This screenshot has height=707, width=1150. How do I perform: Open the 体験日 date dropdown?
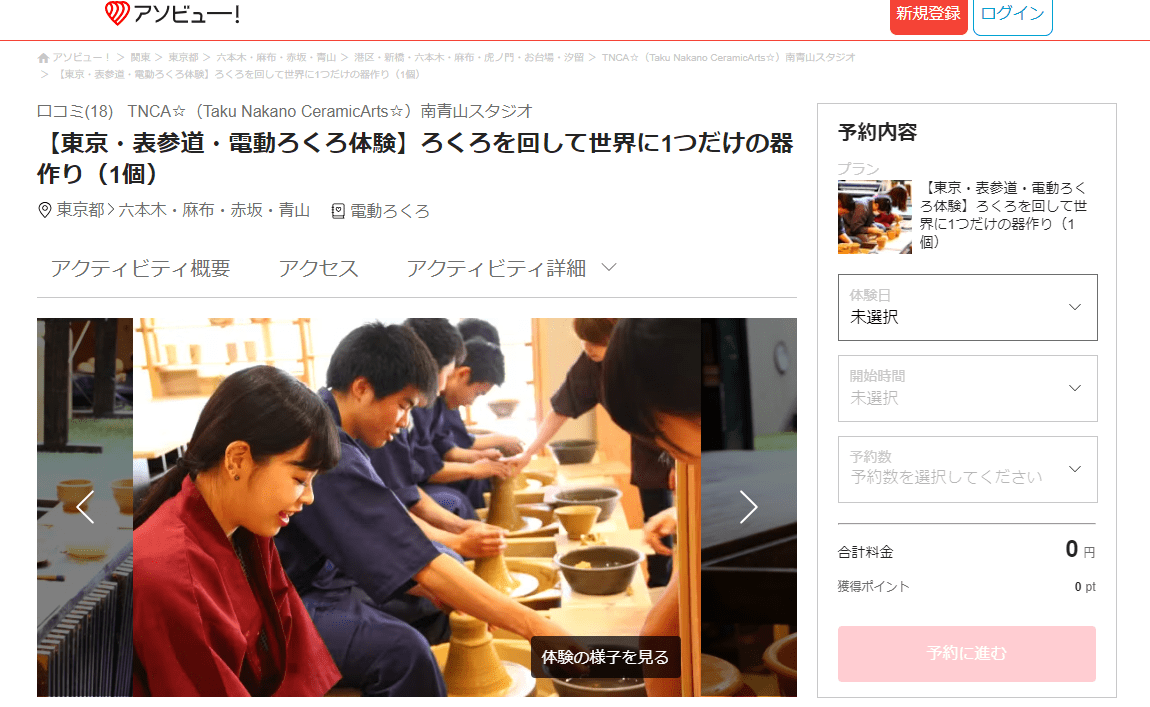[967, 307]
